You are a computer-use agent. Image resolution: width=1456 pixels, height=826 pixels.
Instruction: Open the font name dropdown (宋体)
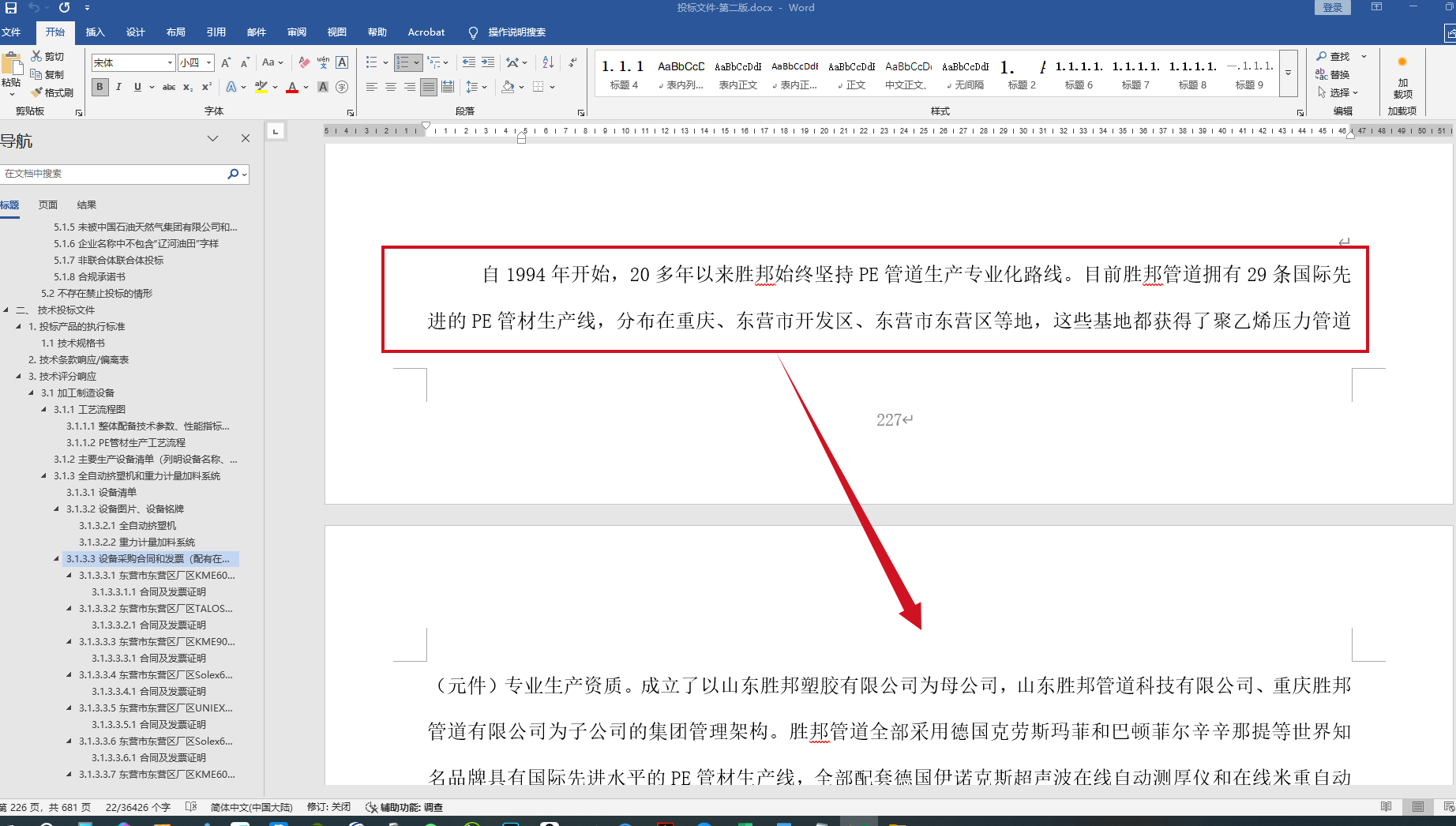[x=170, y=62]
